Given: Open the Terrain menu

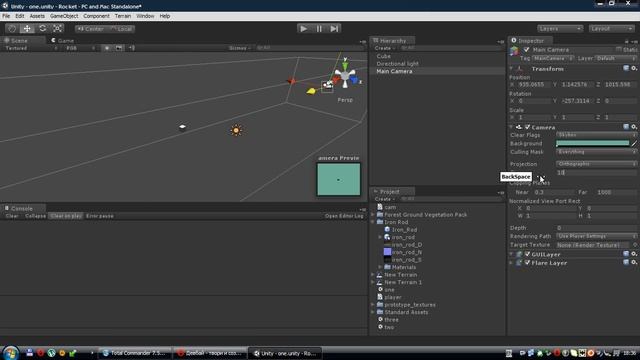Looking at the screenshot, I should pos(122,16).
